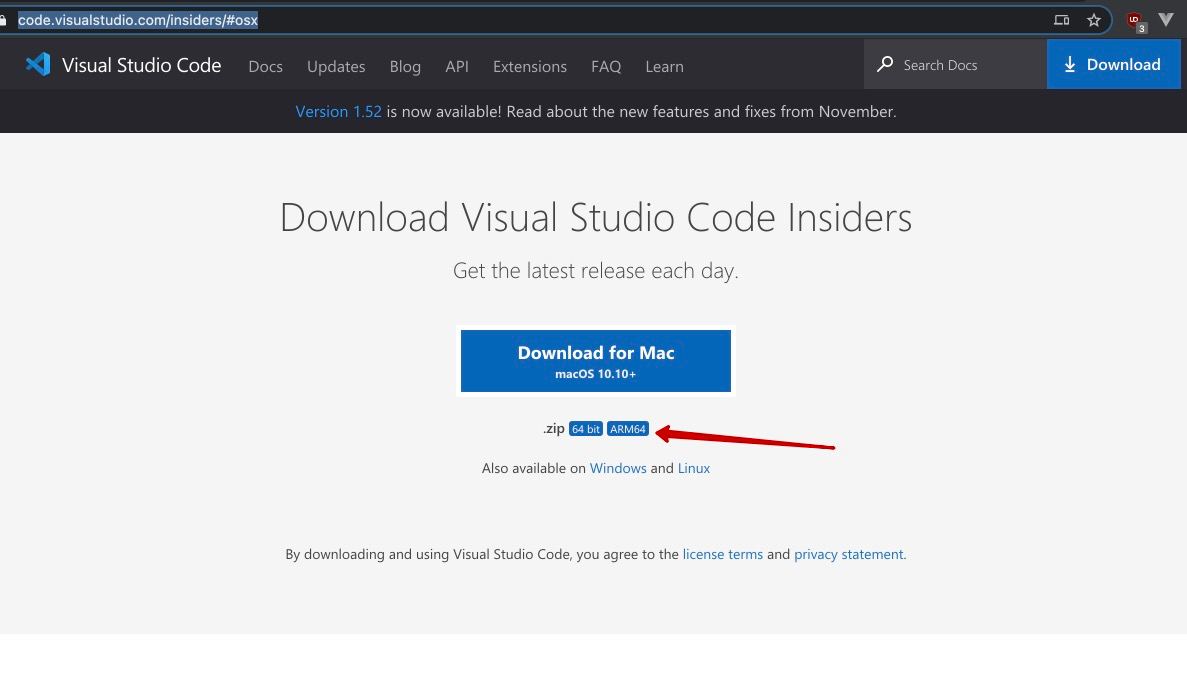Click the Download for Mac button

tap(596, 360)
